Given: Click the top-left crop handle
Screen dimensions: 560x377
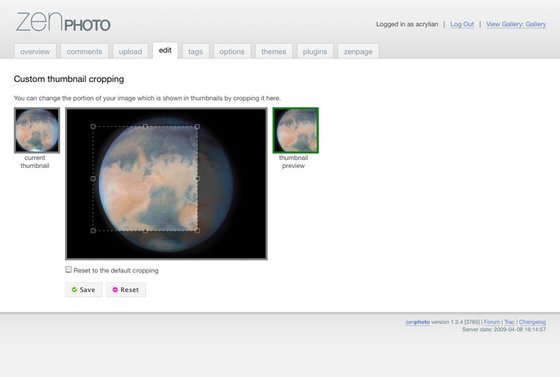Looking at the screenshot, I should tap(93, 126).
